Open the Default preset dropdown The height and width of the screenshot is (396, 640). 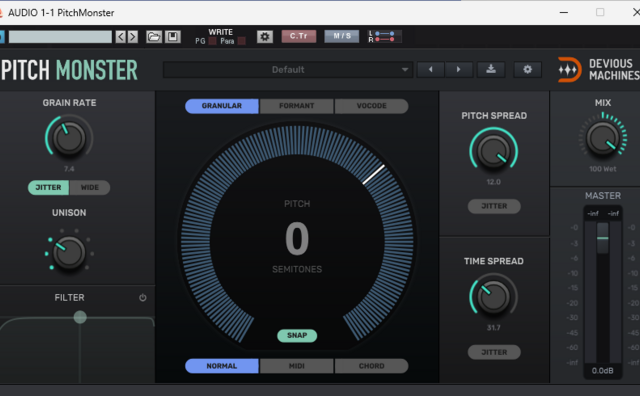(288, 69)
